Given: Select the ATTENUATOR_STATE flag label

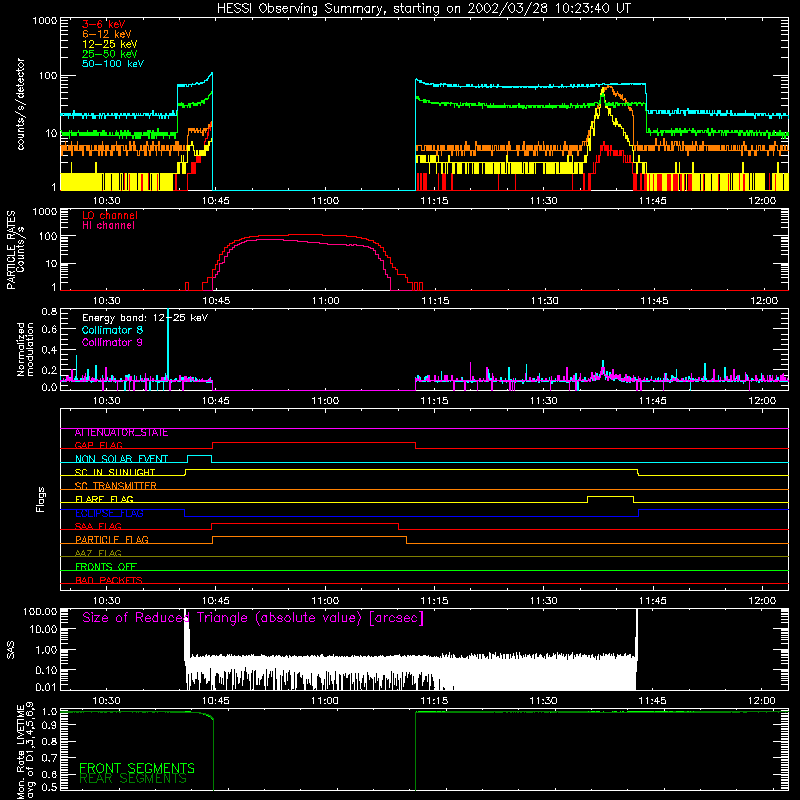Looking at the screenshot, I should (121, 433).
